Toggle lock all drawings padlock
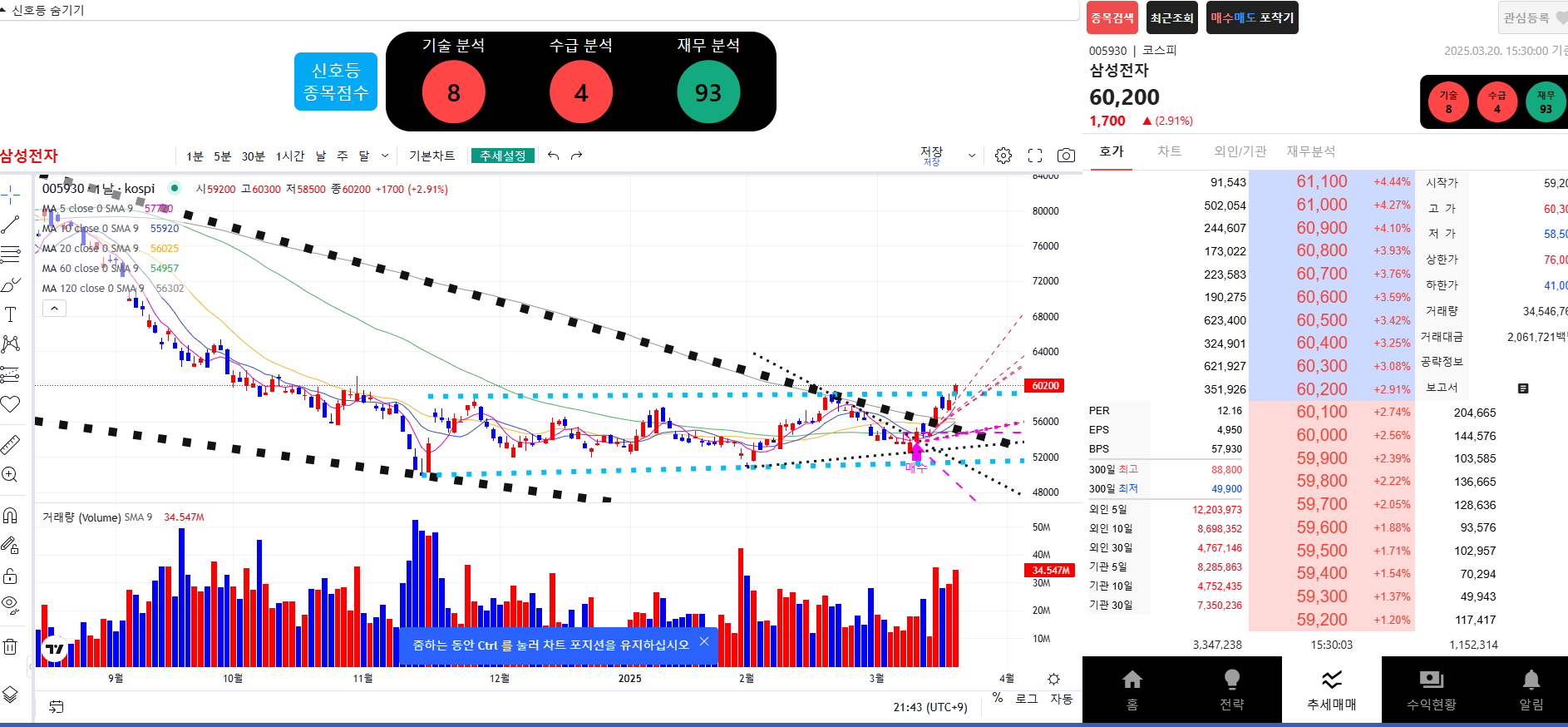1568x727 pixels. [10, 576]
